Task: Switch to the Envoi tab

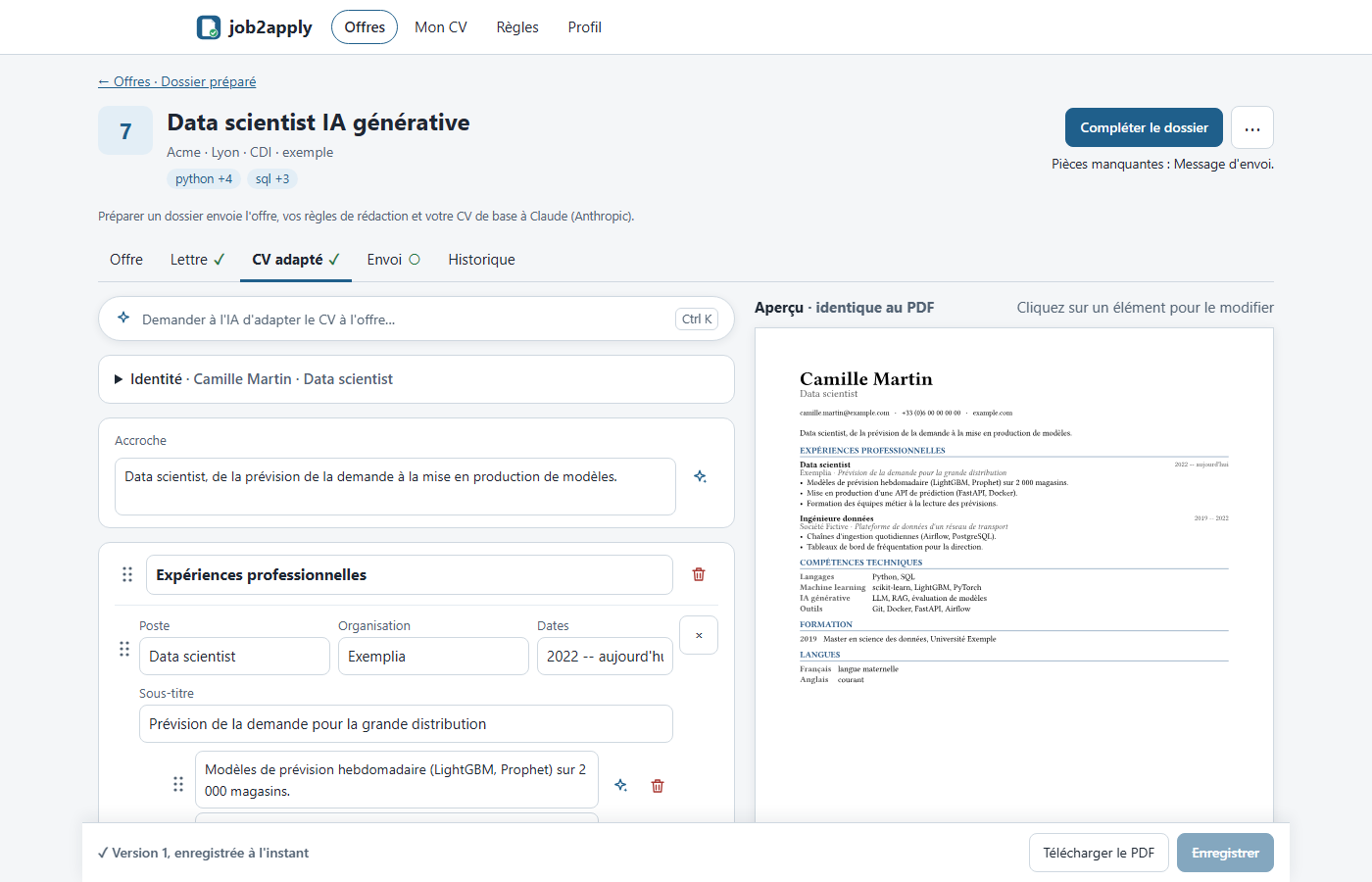Action: click(x=393, y=260)
